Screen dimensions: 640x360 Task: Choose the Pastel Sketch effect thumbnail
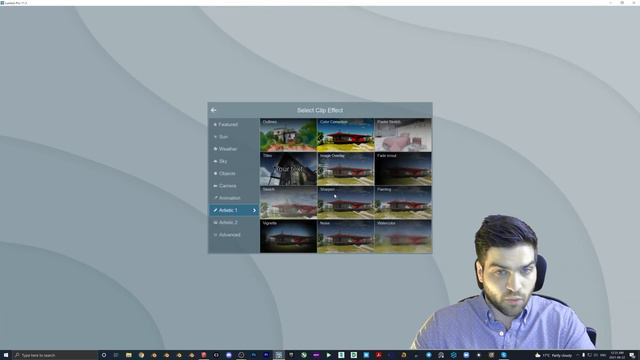point(403,135)
